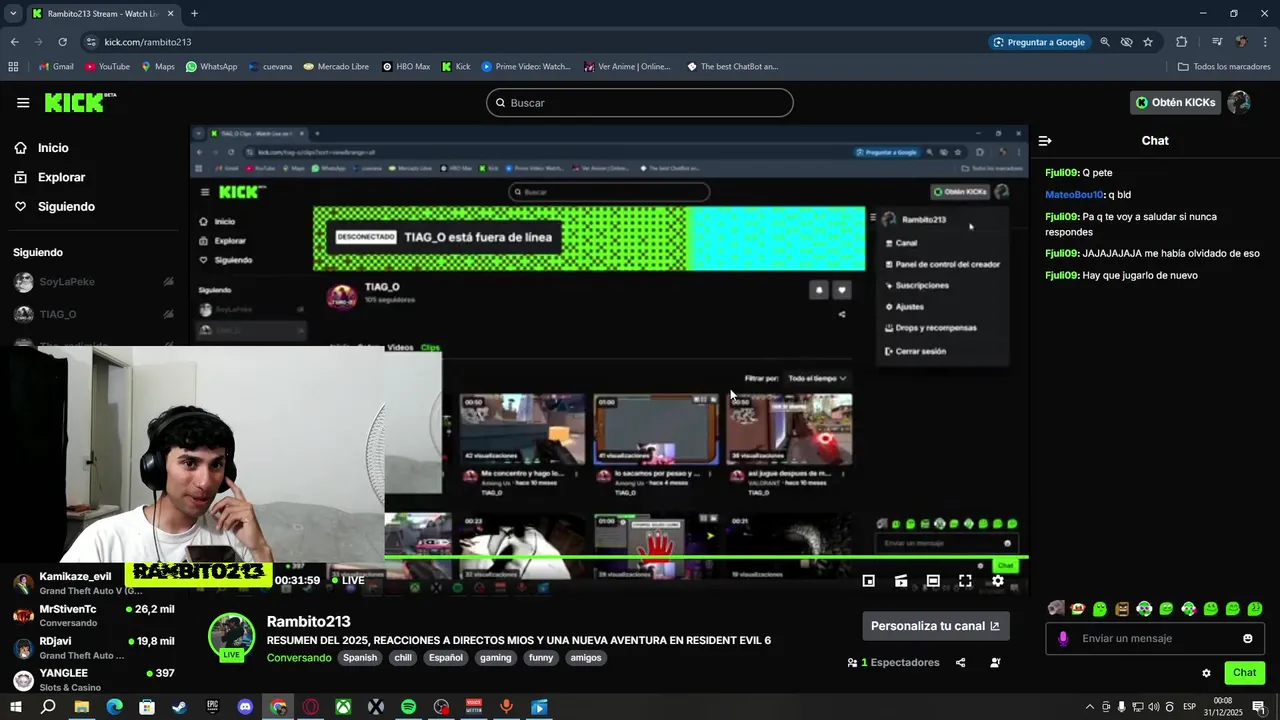Go to Inicio in the Kick sidebar

click(x=41, y=148)
